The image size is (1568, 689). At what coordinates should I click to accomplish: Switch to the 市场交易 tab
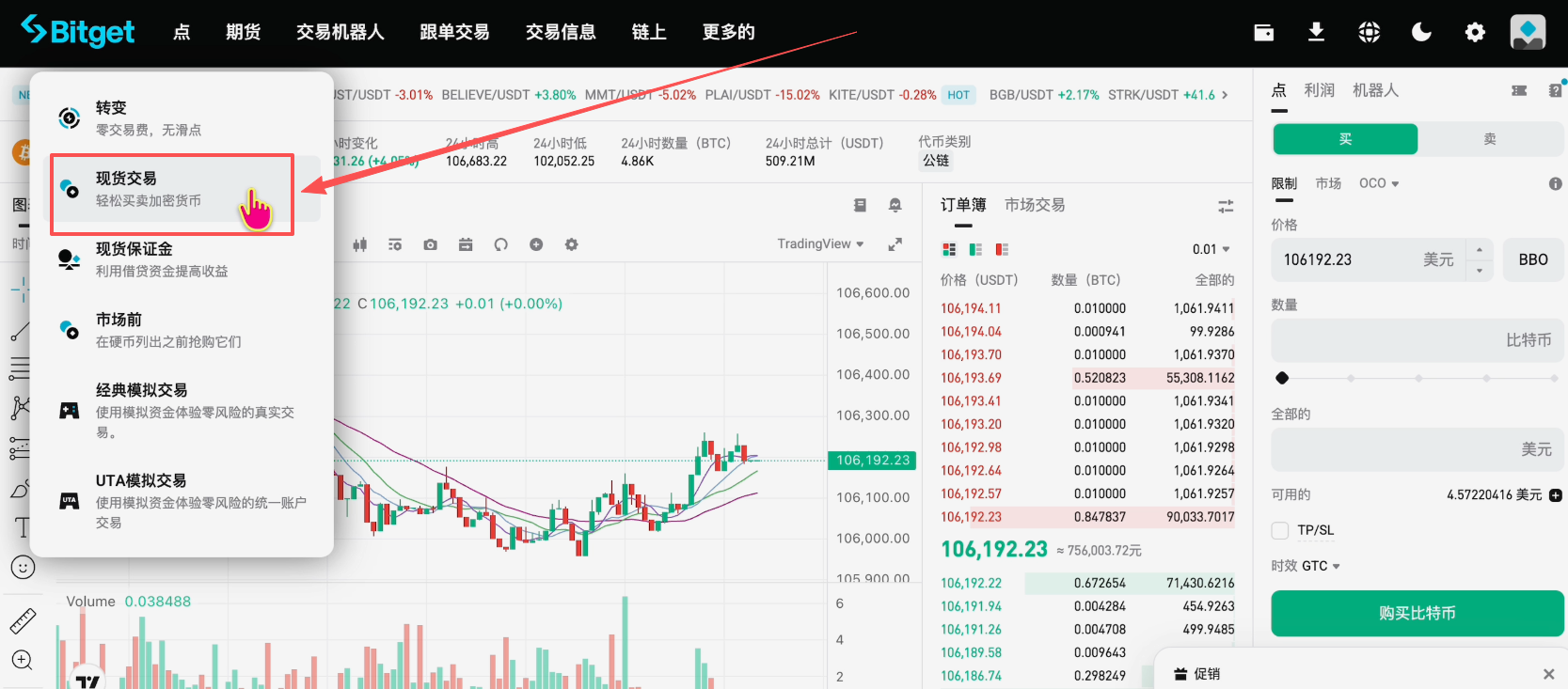[1034, 205]
